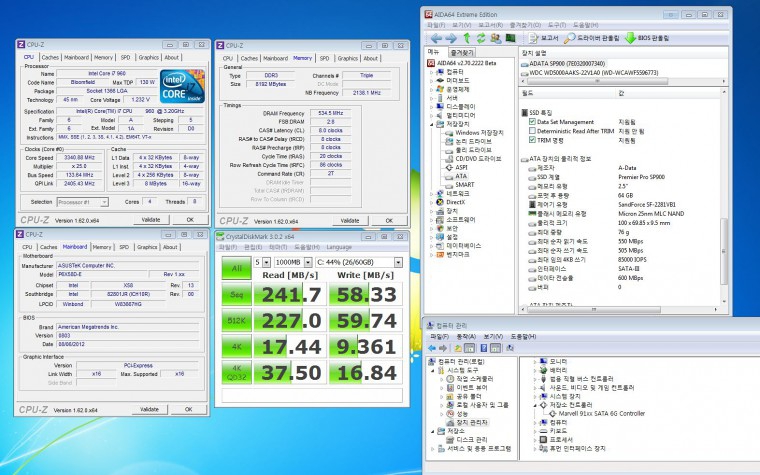This screenshot has height=475, width=760.
Task: Collapse 저장소 컨트롤러 node in device list
Action: tap(535, 405)
